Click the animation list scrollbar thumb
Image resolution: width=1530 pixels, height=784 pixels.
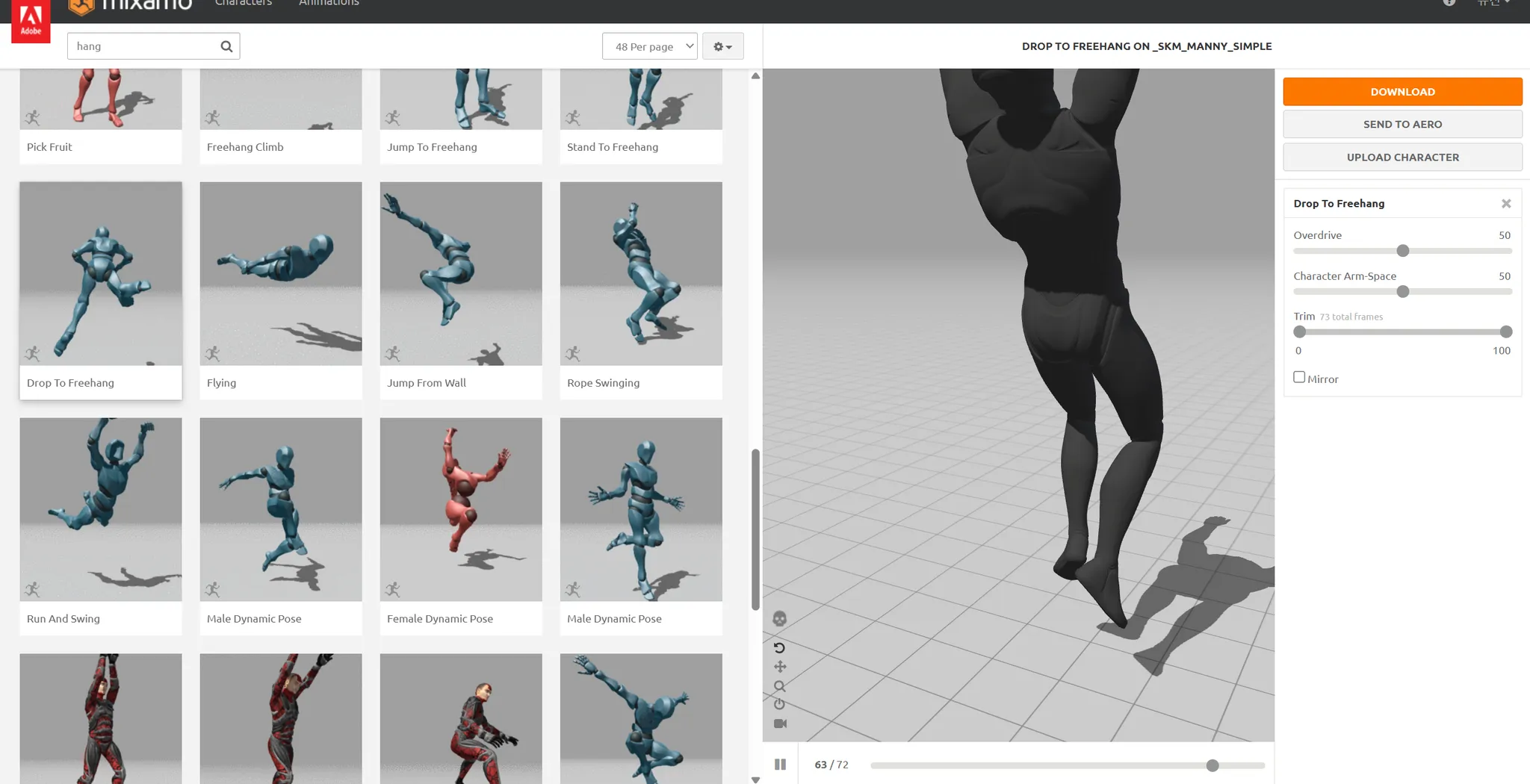pos(755,529)
